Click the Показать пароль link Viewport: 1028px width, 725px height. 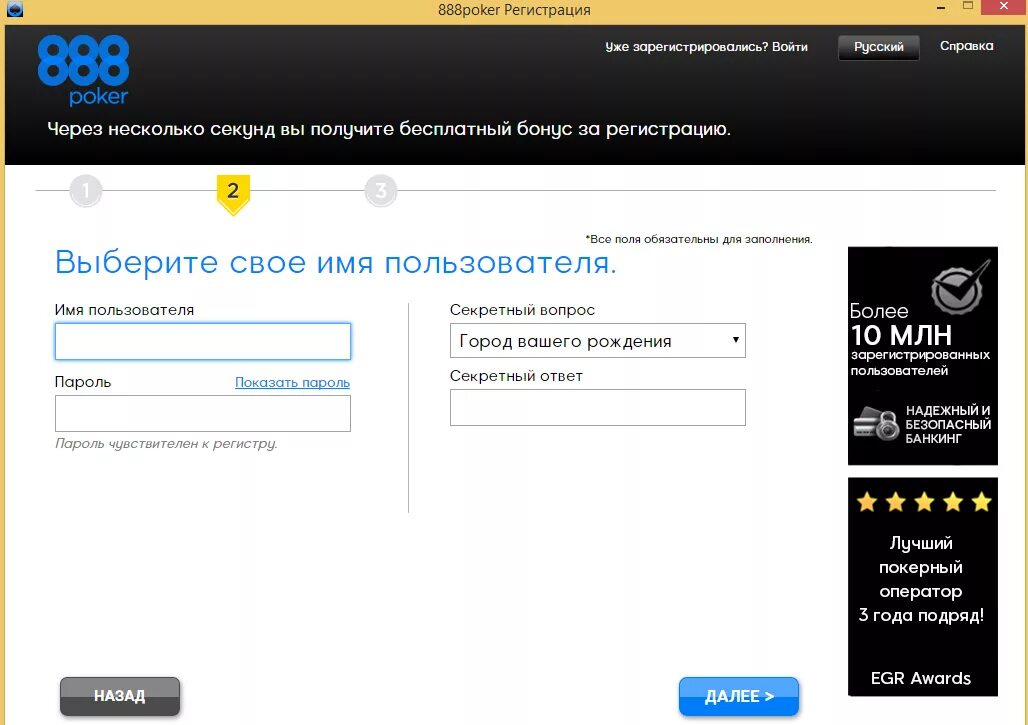coord(292,382)
